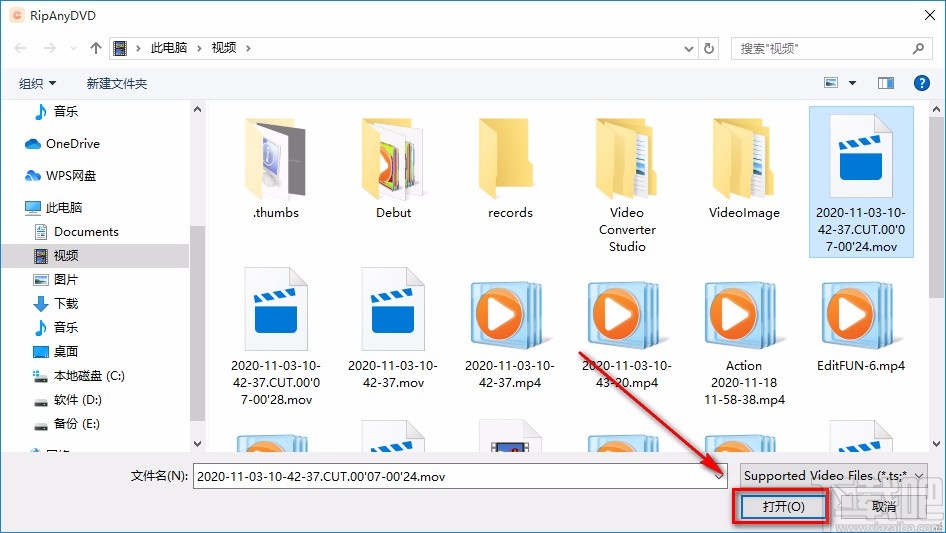Open Documents in the navigation pane
Screen dimensions: 946x533
(x=76, y=232)
